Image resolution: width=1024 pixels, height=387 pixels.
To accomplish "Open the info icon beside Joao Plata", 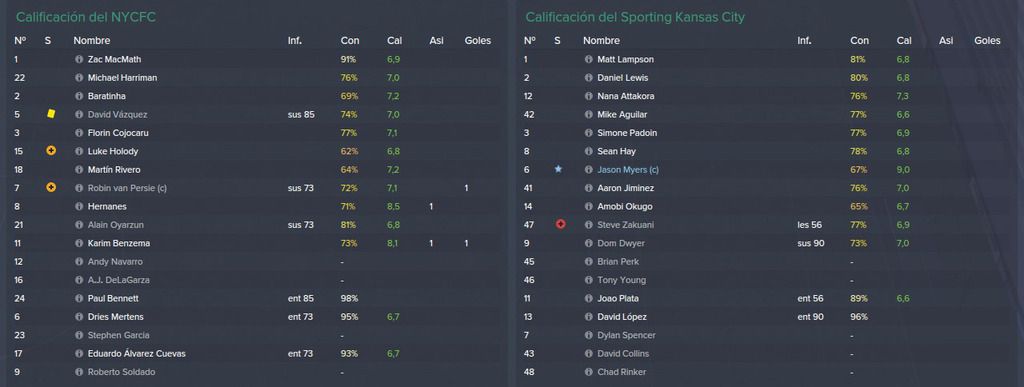I will click(x=589, y=298).
